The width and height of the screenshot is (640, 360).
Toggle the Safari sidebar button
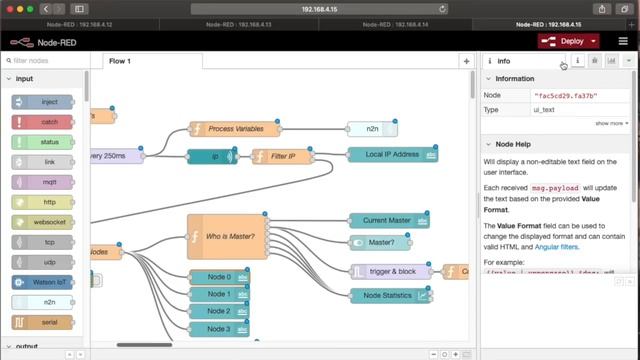coord(80,9)
